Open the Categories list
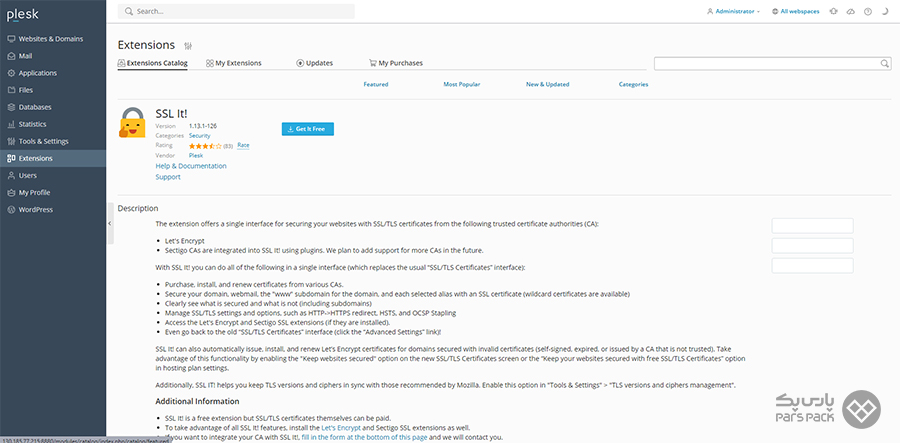Viewport: 900px width, 443px height. tap(633, 84)
